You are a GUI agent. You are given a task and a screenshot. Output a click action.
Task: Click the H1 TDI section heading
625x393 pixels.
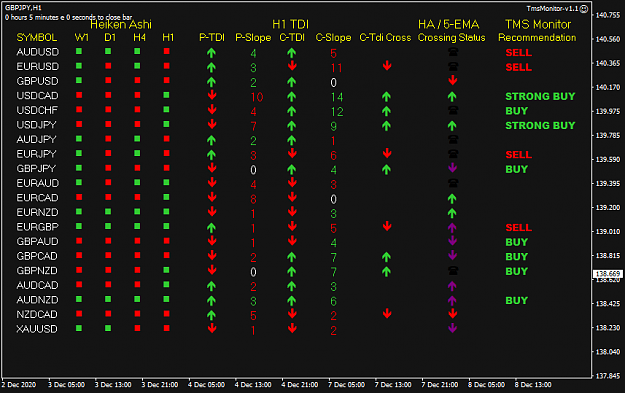point(291,24)
